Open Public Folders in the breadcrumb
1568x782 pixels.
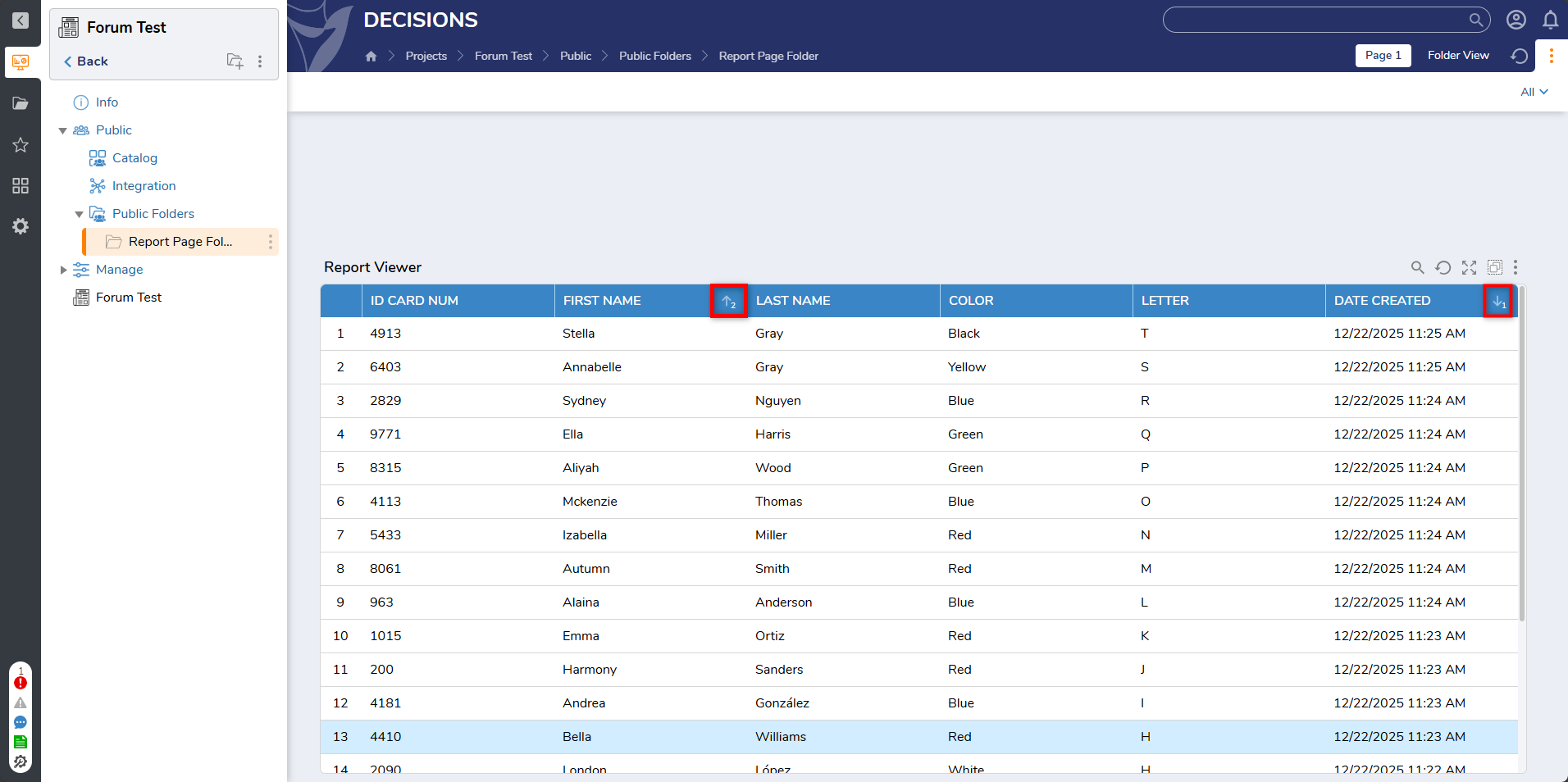[654, 56]
